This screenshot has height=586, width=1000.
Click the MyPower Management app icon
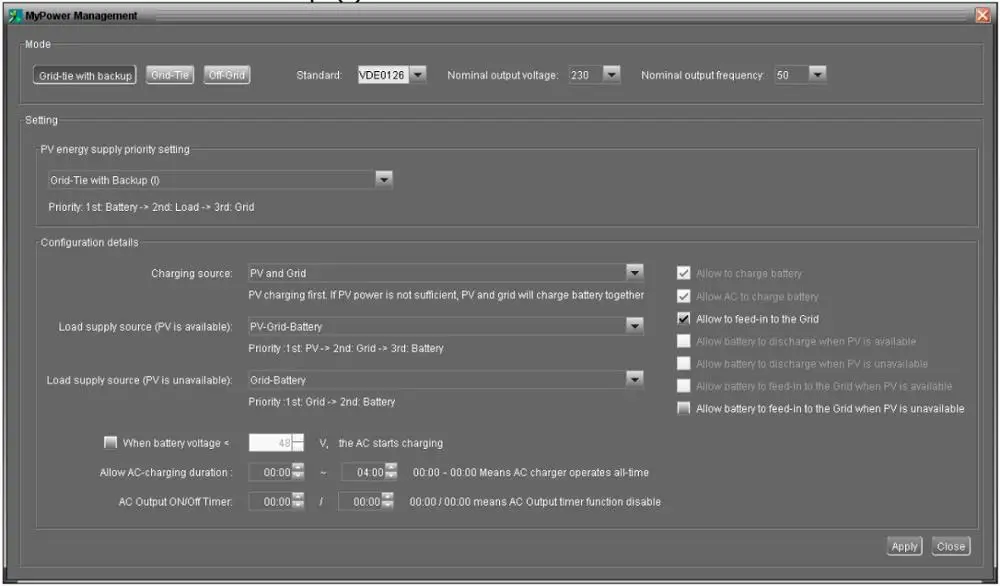(x=14, y=15)
